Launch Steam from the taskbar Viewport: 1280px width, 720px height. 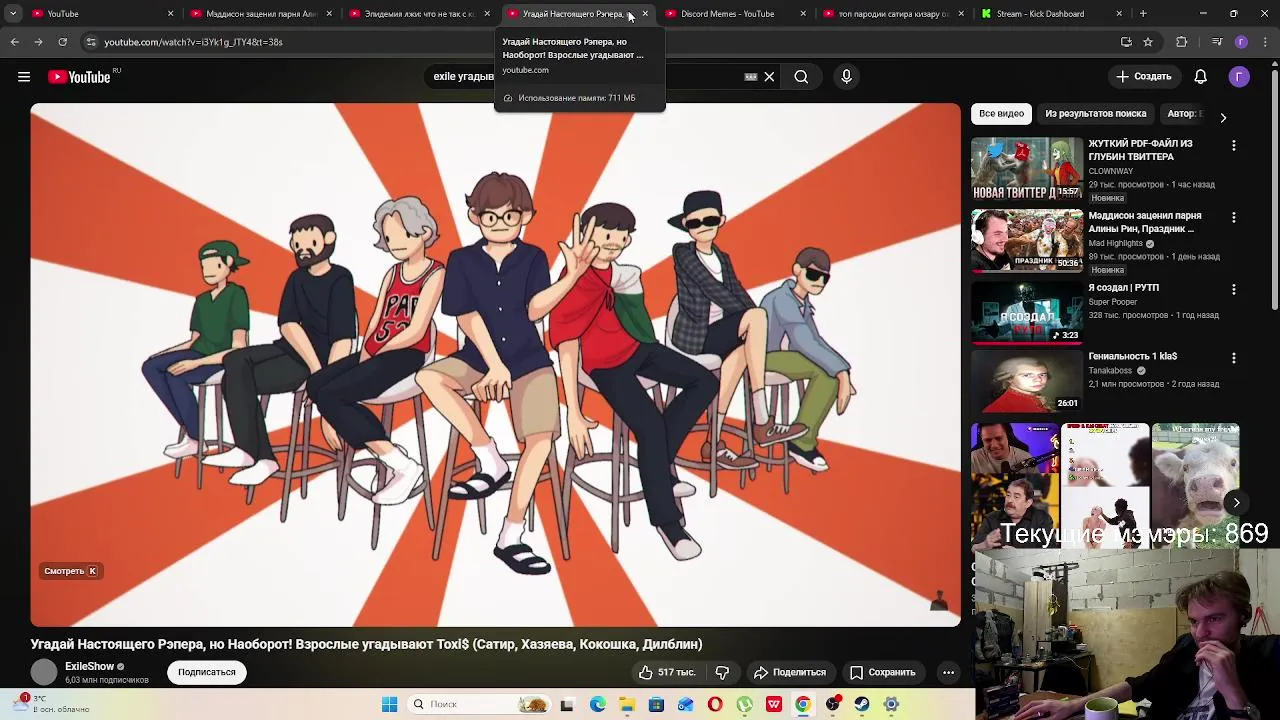(x=861, y=704)
